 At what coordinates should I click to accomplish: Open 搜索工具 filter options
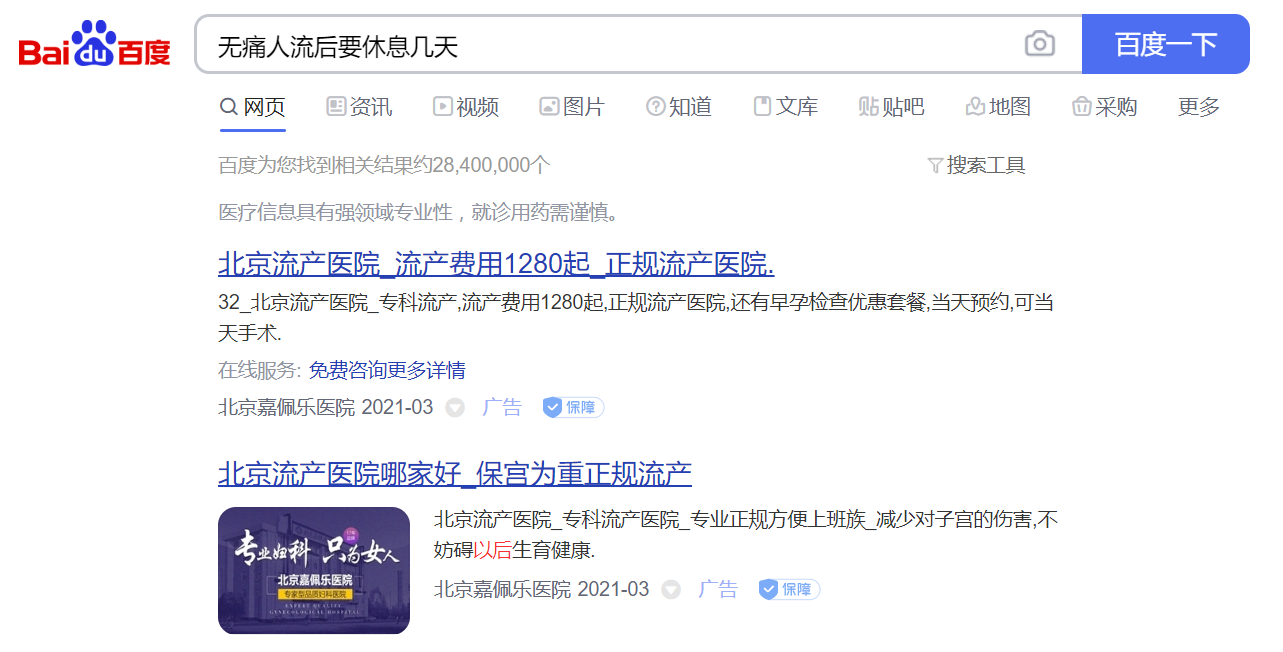(977, 166)
